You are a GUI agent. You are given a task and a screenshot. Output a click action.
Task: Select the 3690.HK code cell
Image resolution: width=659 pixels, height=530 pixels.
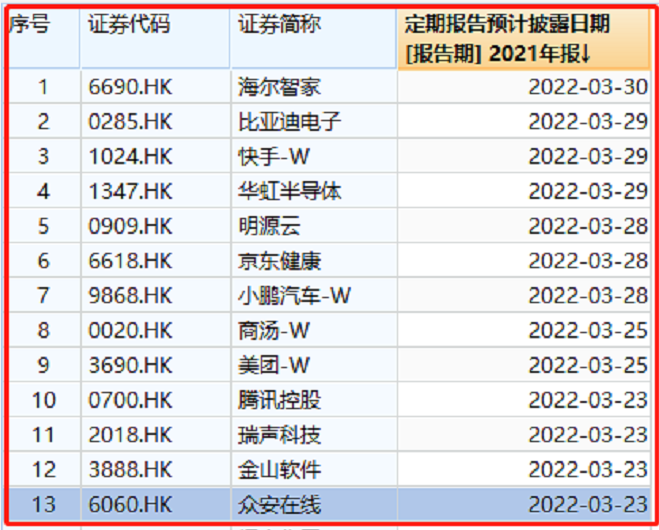(155, 365)
